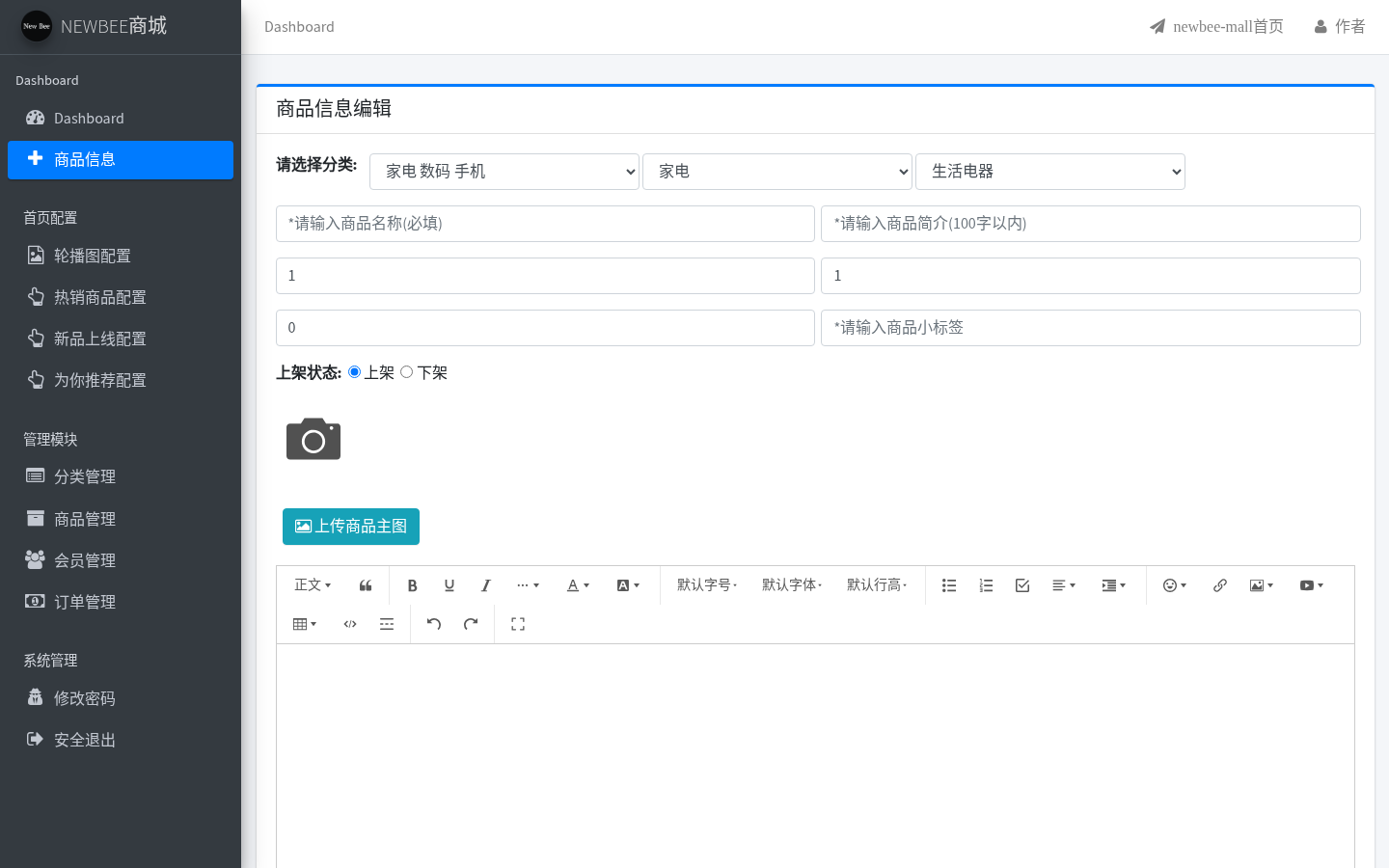The width and height of the screenshot is (1389, 868).
Task: Select the 下架 radio option
Action: pyautogui.click(x=406, y=372)
